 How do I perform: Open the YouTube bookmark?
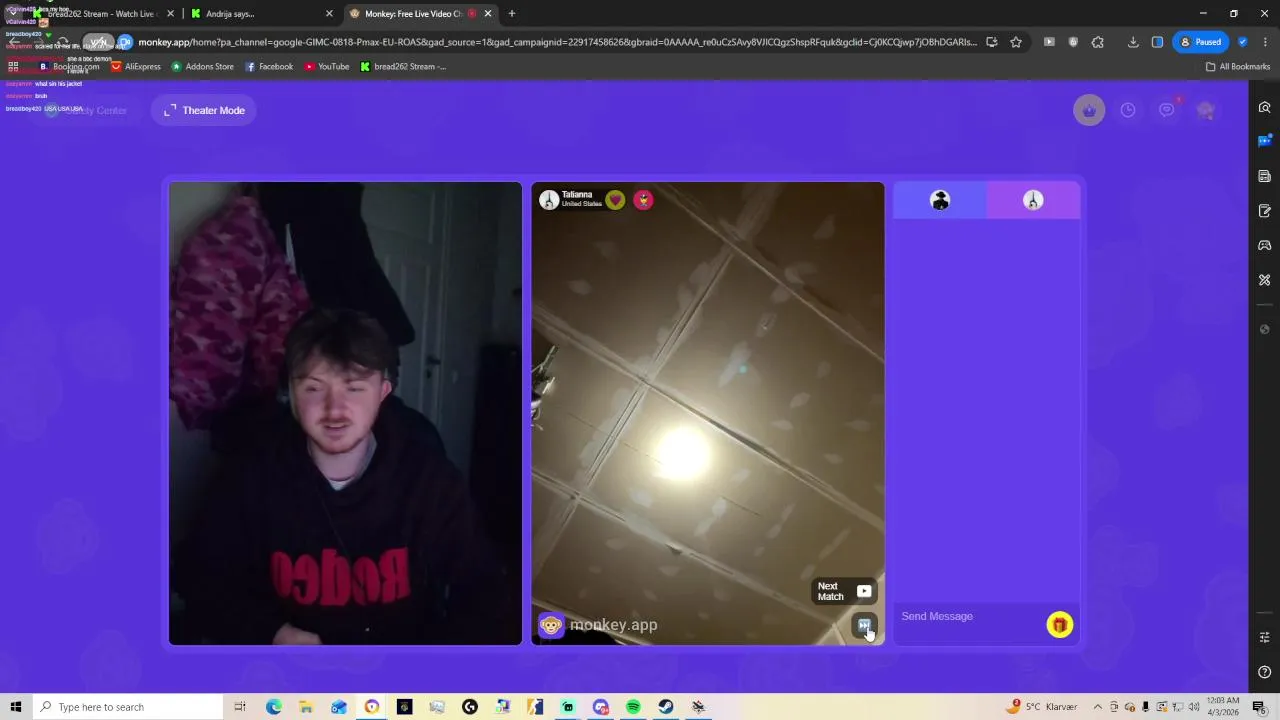327,67
